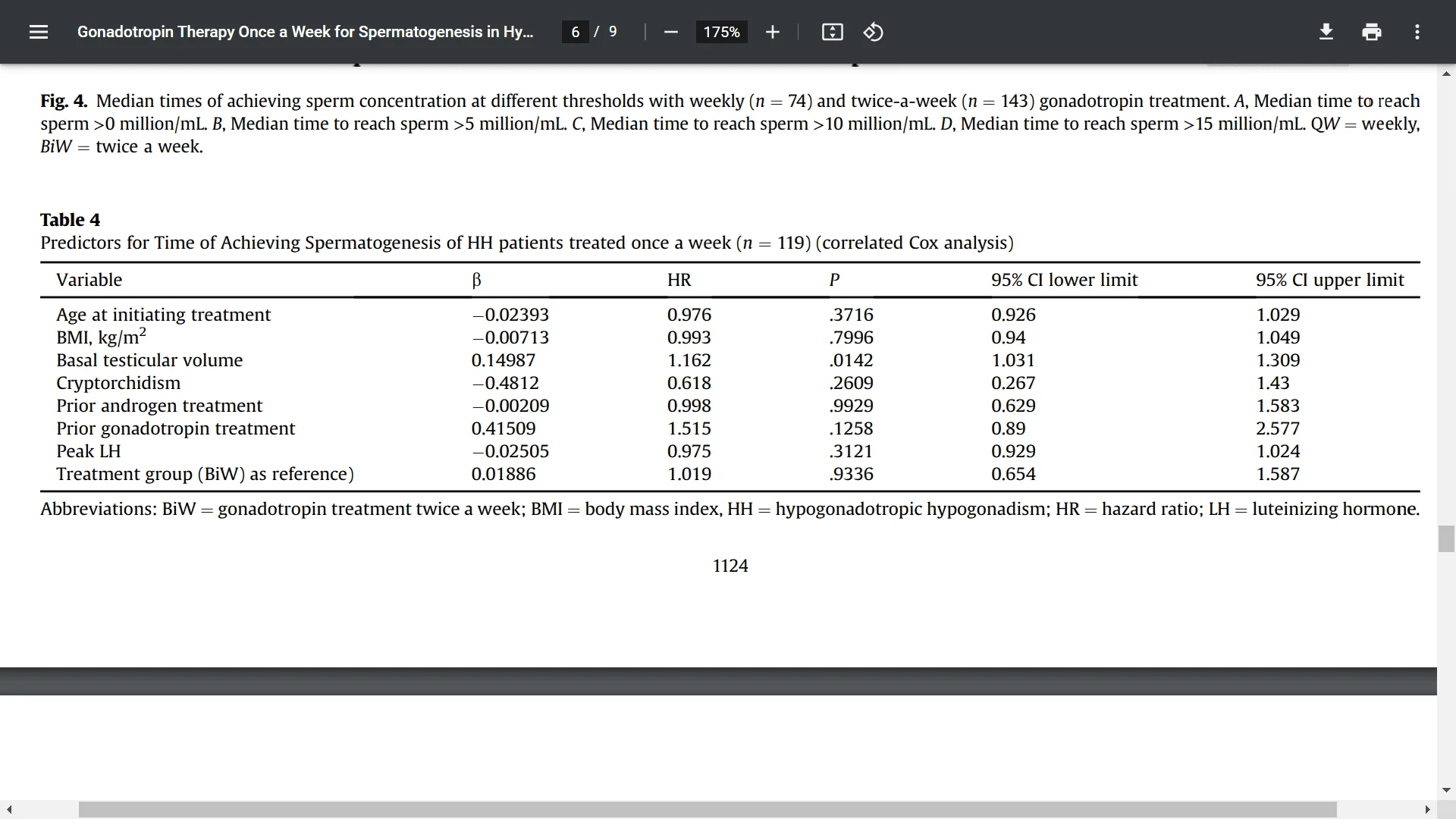Click 'Prior androgen treatment' row label
Image resolution: width=1456 pixels, height=819 pixels.
[x=159, y=406]
